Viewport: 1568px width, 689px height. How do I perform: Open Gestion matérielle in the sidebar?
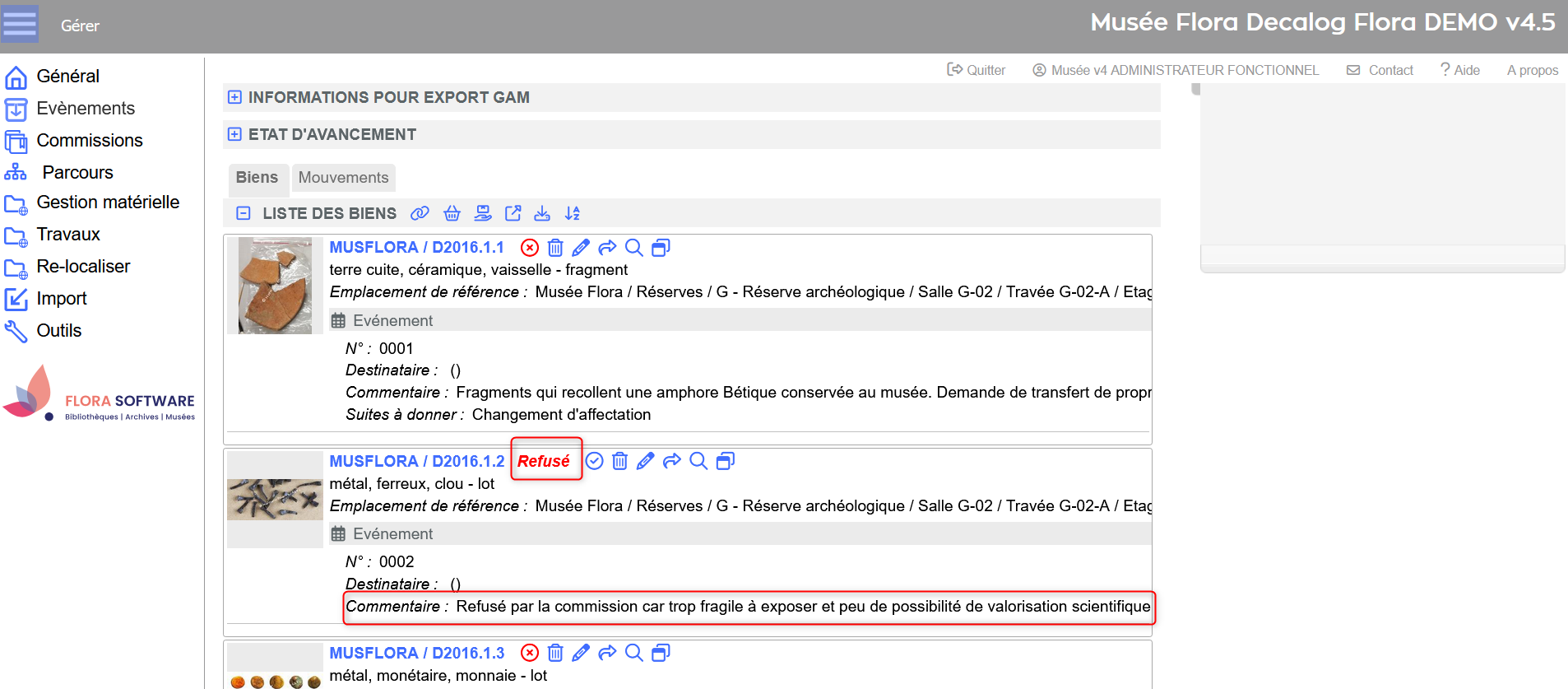click(107, 203)
